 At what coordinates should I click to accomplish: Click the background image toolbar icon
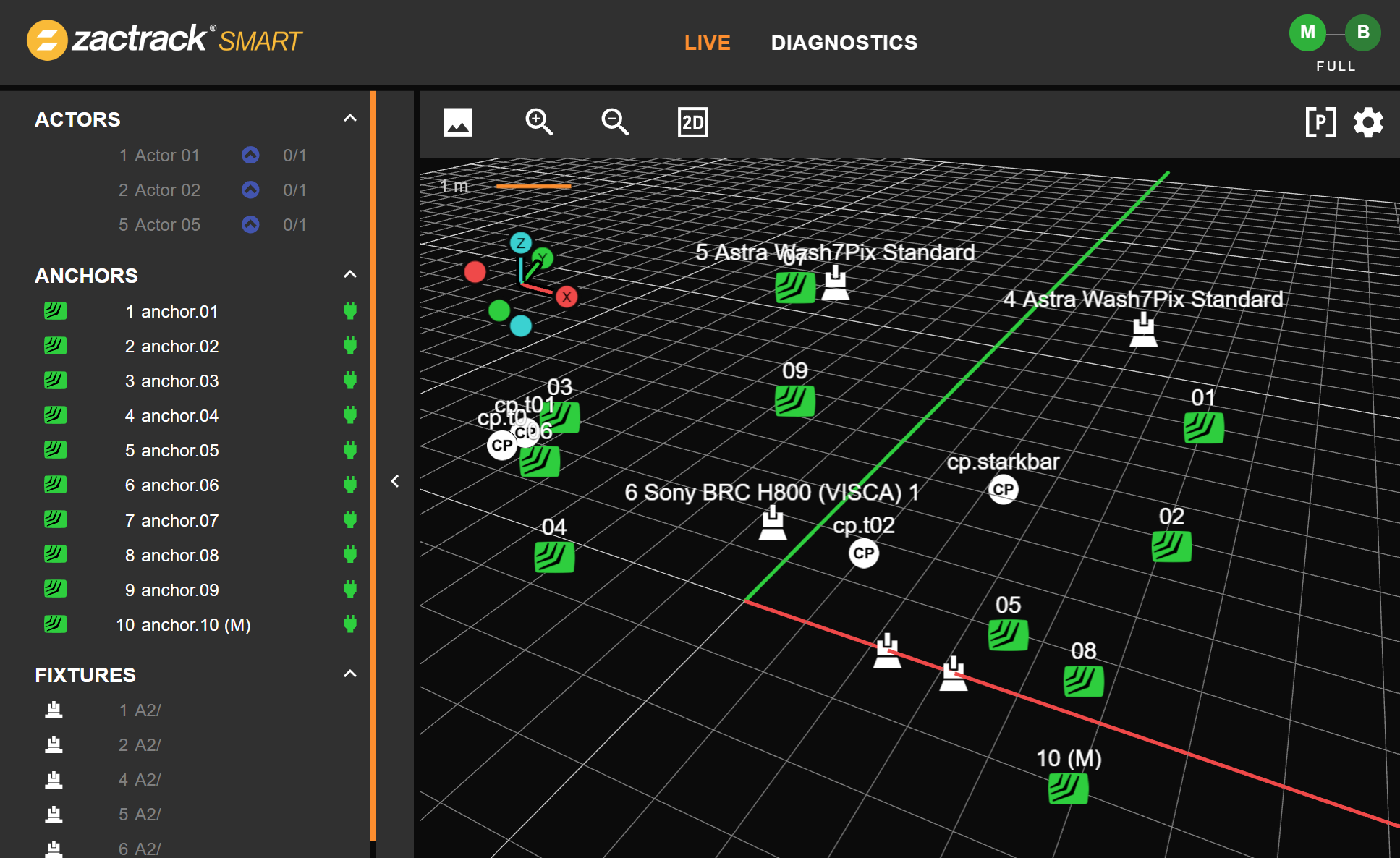pyautogui.click(x=457, y=122)
